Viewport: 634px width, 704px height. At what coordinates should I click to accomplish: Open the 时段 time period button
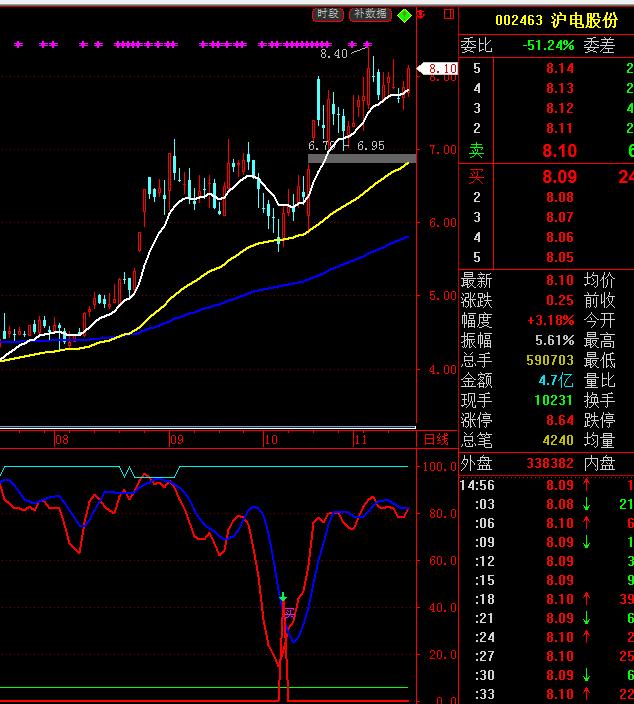327,14
